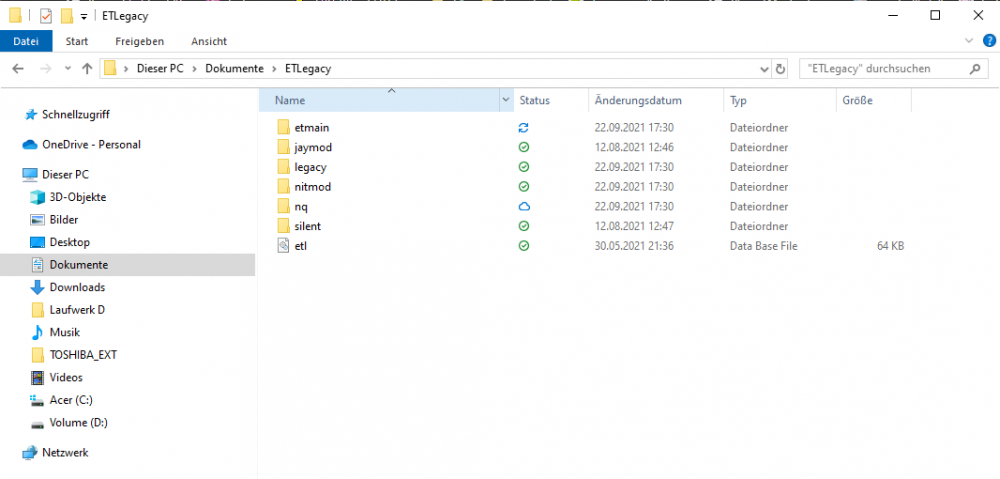Switch to the Freigeben ribbon tab
The height and width of the screenshot is (479, 1000).
coord(140,41)
